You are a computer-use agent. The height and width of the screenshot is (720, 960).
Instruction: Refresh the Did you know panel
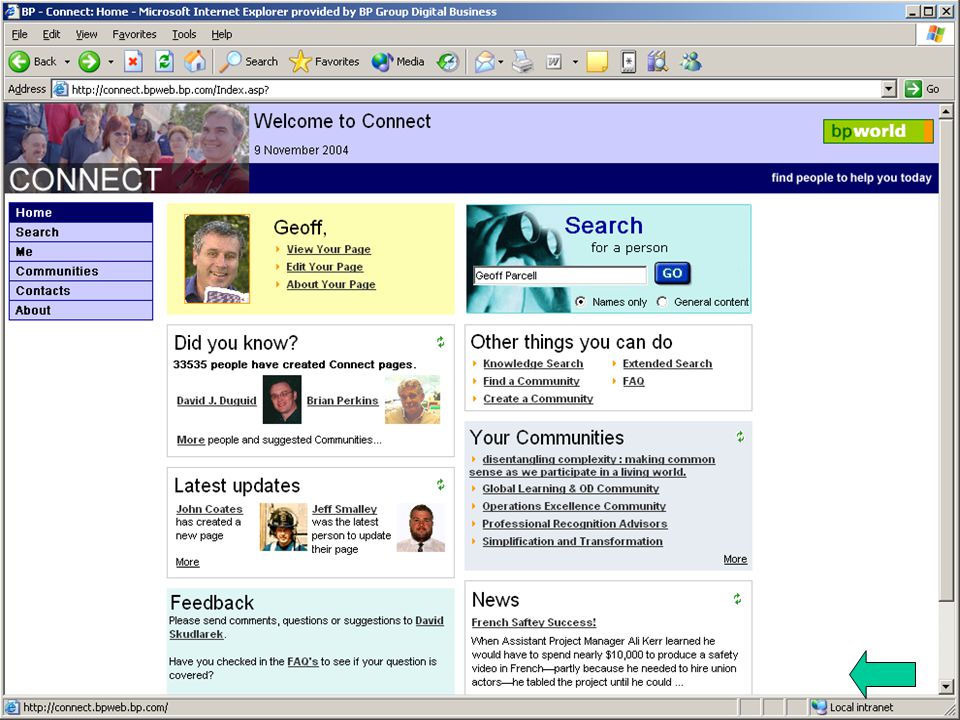click(x=440, y=342)
